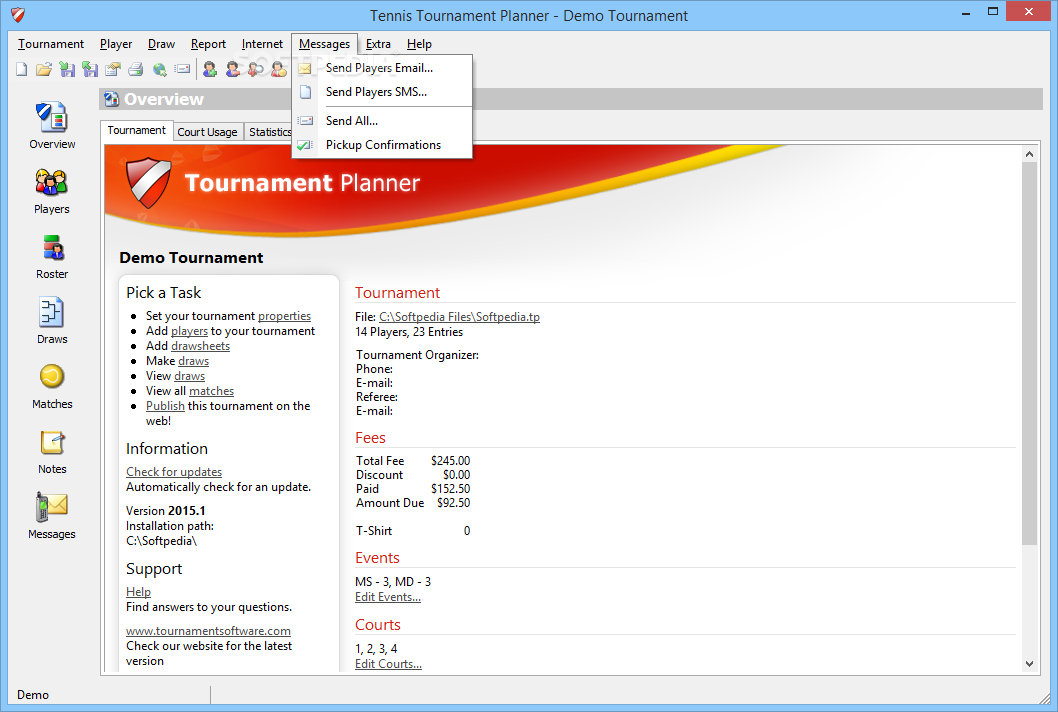Click the Edit Courts link
This screenshot has width=1058, height=712.
pyautogui.click(x=389, y=664)
